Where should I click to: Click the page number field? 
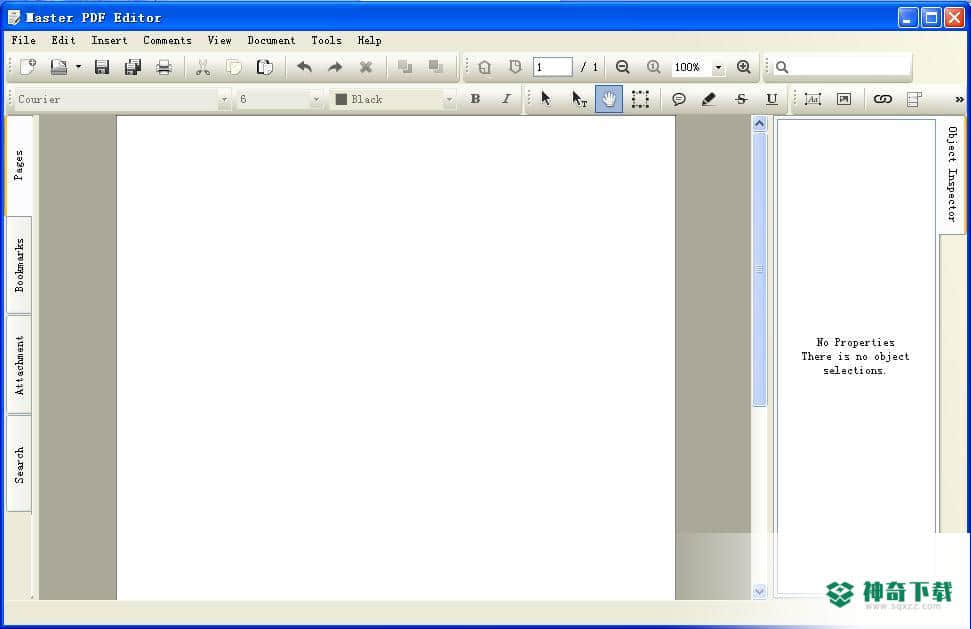[x=552, y=67]
